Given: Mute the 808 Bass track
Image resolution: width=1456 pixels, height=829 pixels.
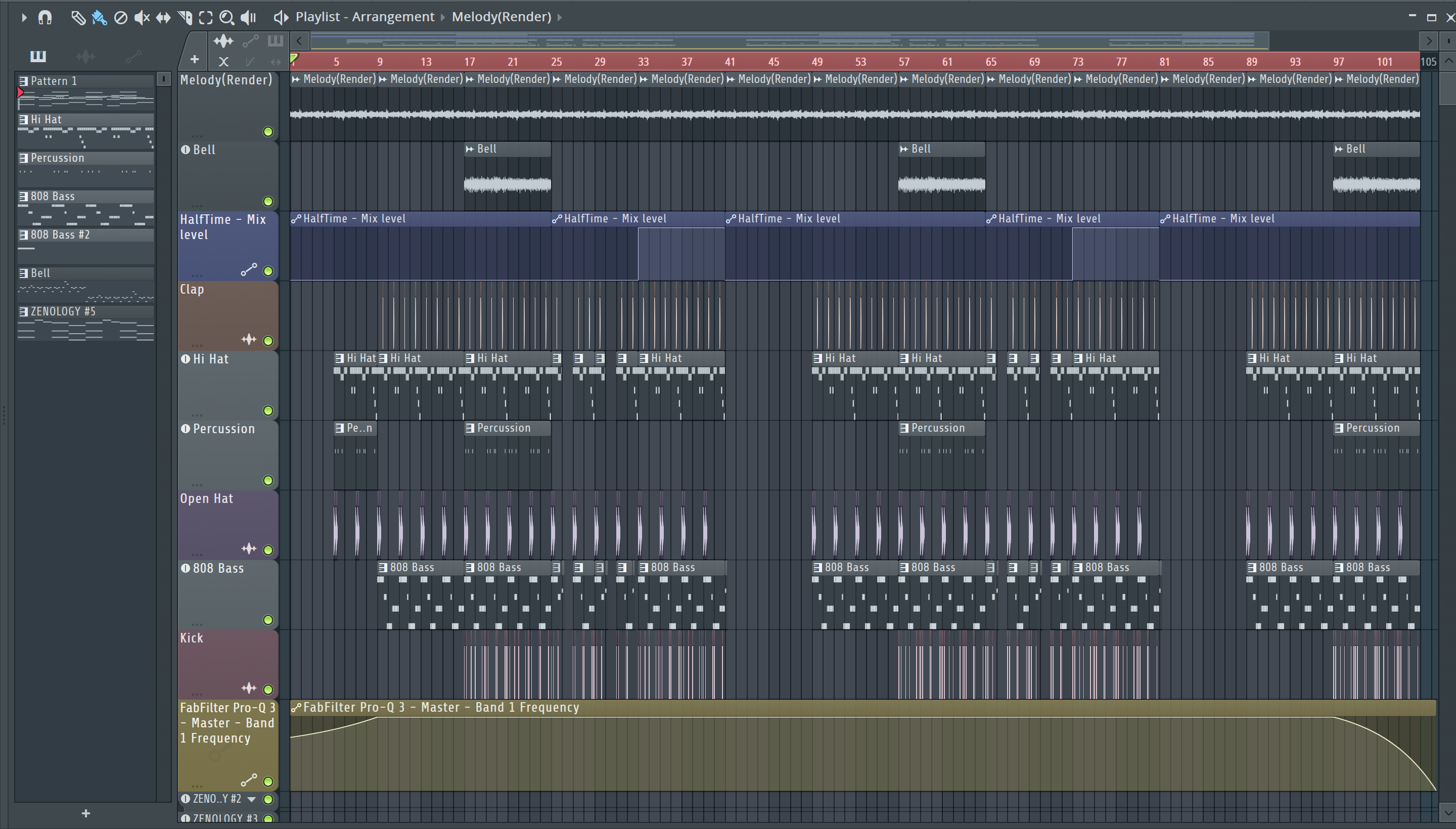Looking at the screenshot, I should pyautogui.click(x=267, y=620).
